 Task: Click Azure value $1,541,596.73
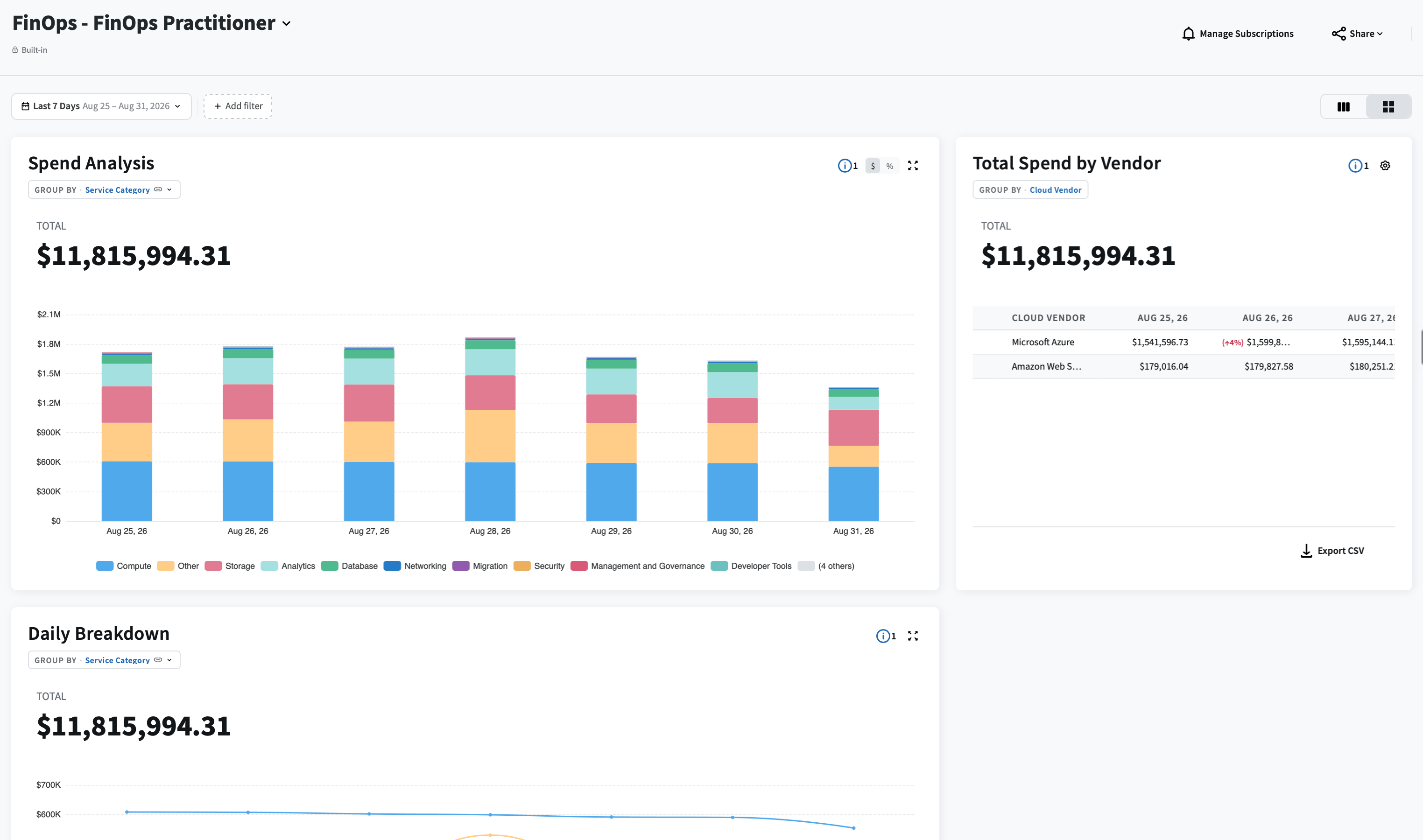(1160, 343)
